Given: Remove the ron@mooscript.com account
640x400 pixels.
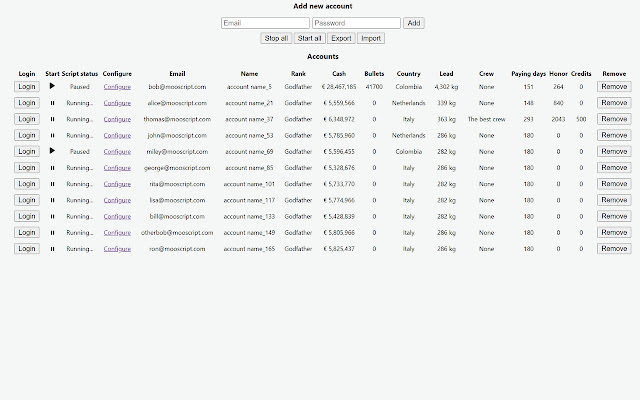Looking at the screenshot, I should (614, 249).
